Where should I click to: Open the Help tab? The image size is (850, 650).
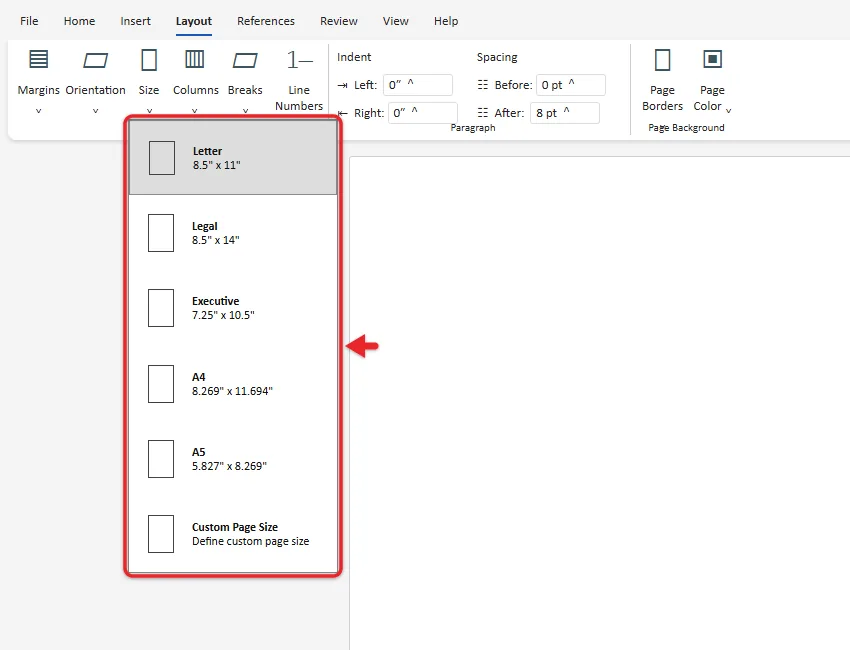(446, 21)
